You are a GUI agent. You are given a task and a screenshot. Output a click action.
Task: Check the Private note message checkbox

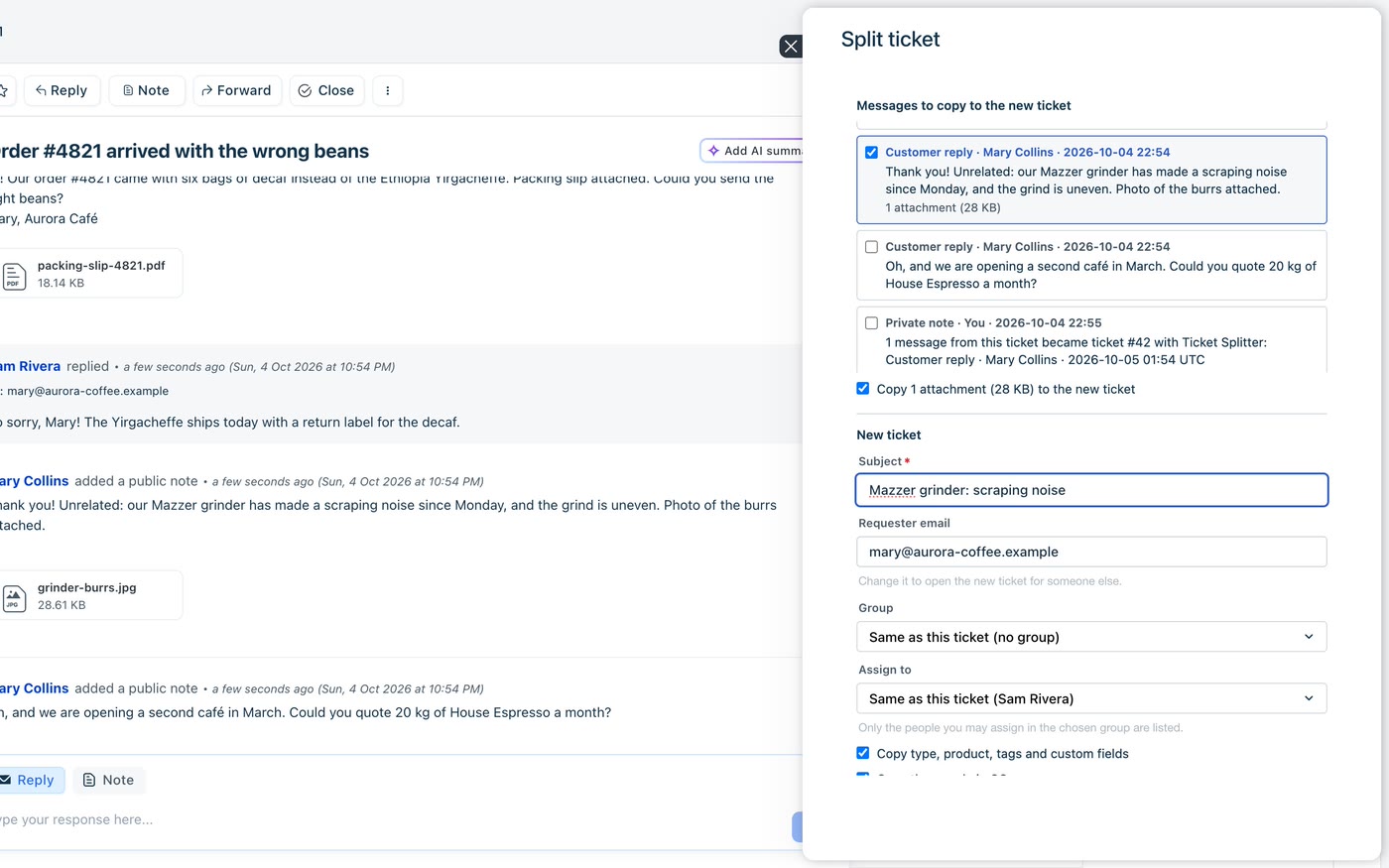click(871, 323)
